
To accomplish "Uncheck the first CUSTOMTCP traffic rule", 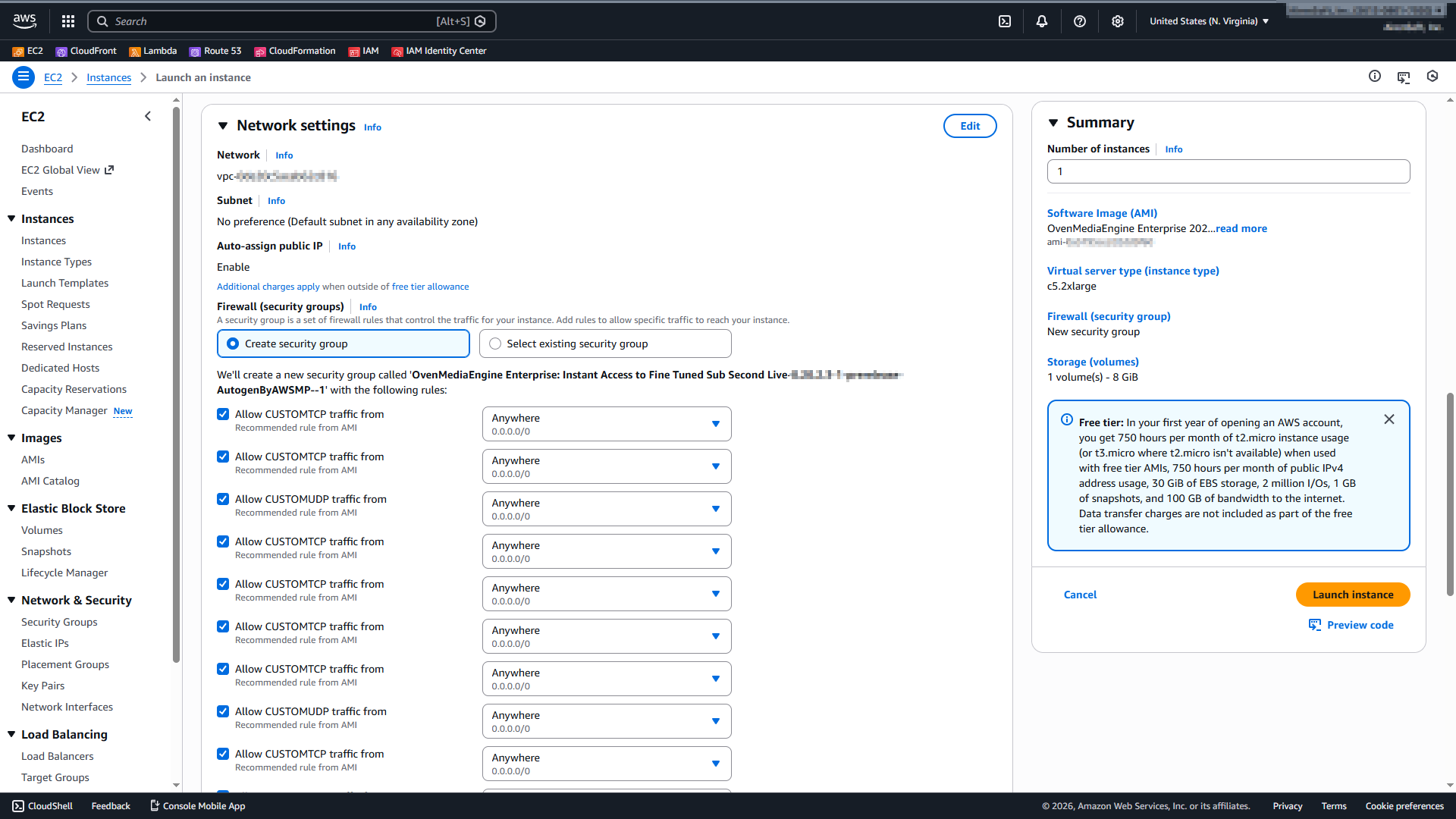I will point(223,414).
